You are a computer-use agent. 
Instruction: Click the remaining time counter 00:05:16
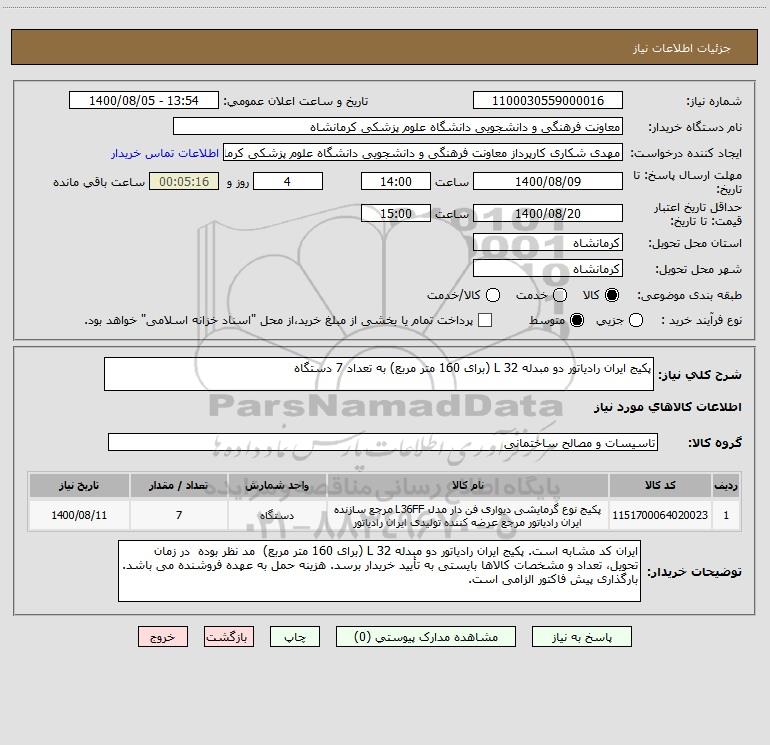(184, 182)
